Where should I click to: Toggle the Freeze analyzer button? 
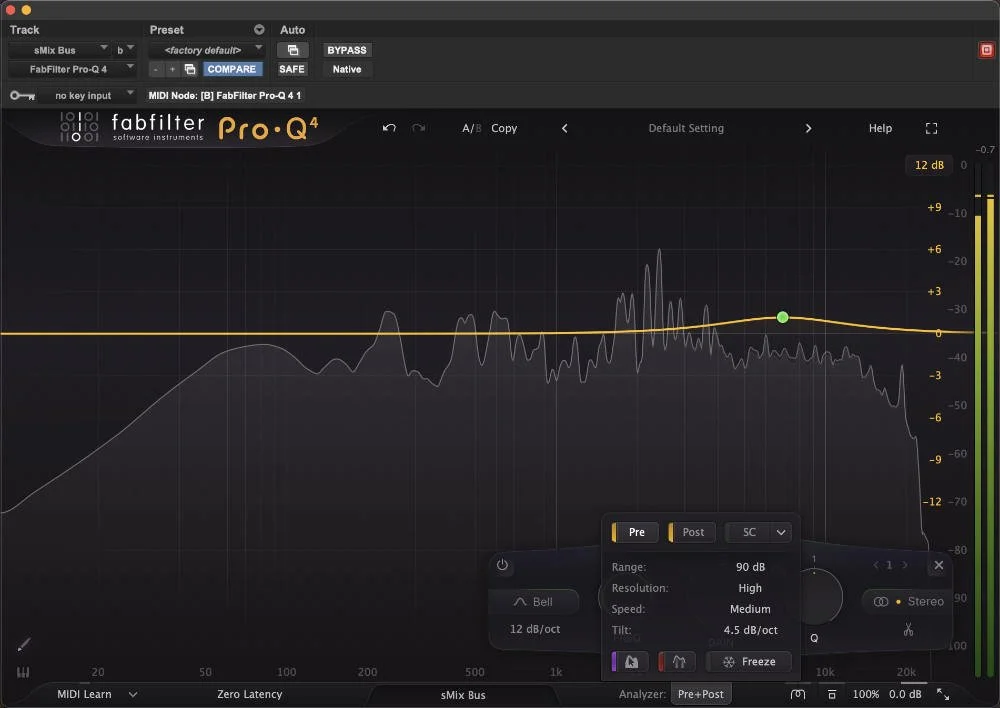(x=749, y=661)
